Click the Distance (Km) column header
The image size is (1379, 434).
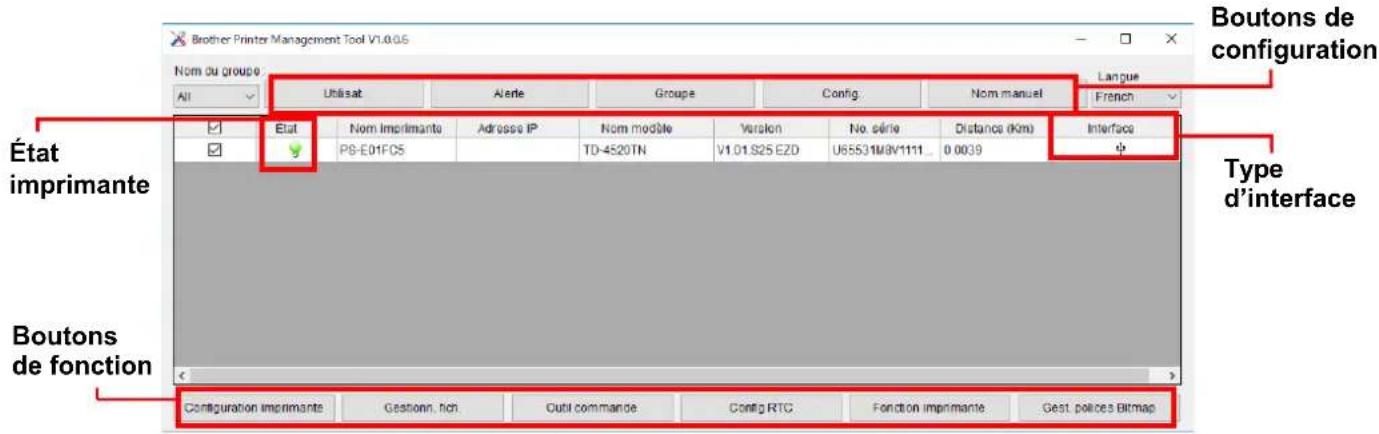pyautogui.click(x=994, y=129)
